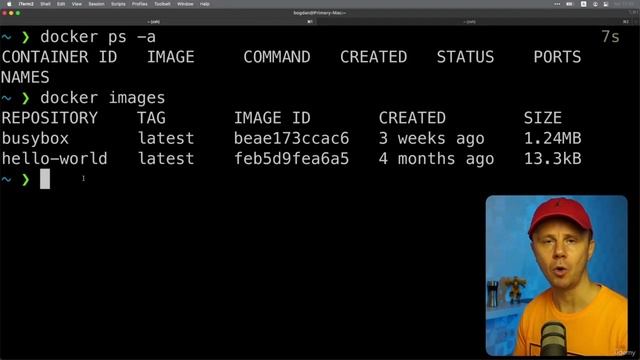
Task: Click the 'NAMES' column header
Action: [25, 78]
